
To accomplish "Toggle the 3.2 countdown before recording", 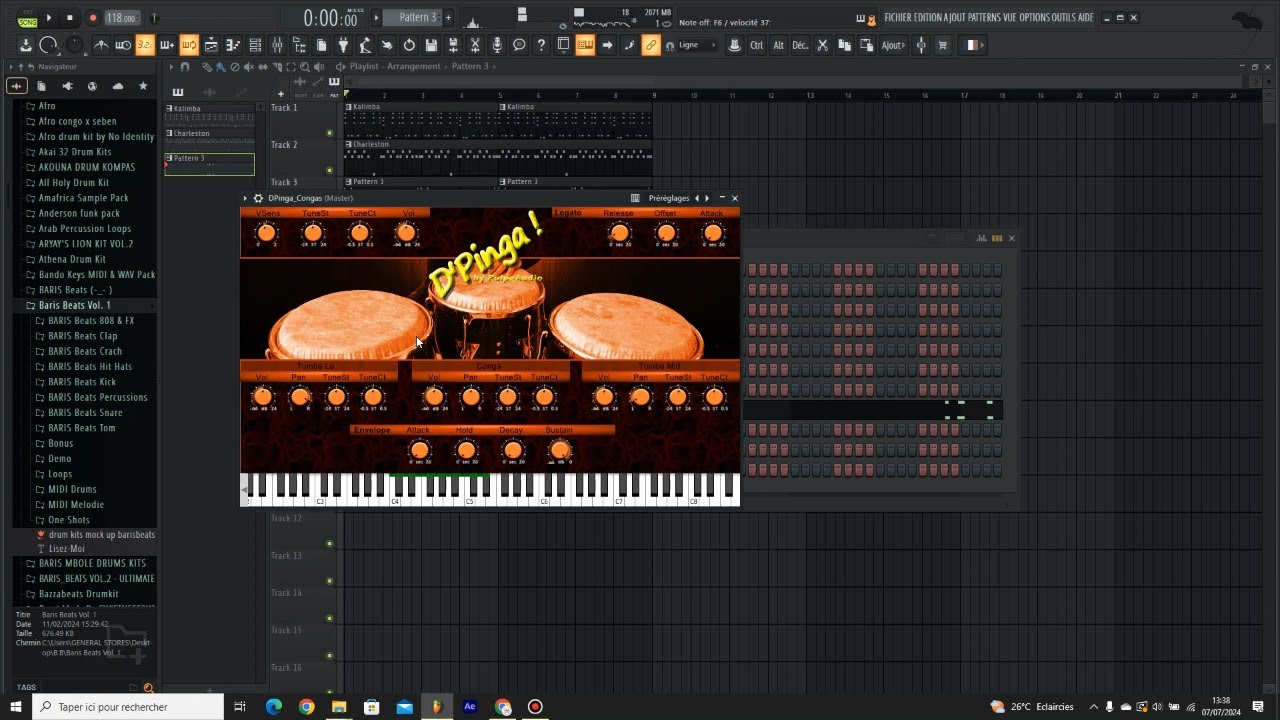I will pyautogui.click(x=145, y=45).
